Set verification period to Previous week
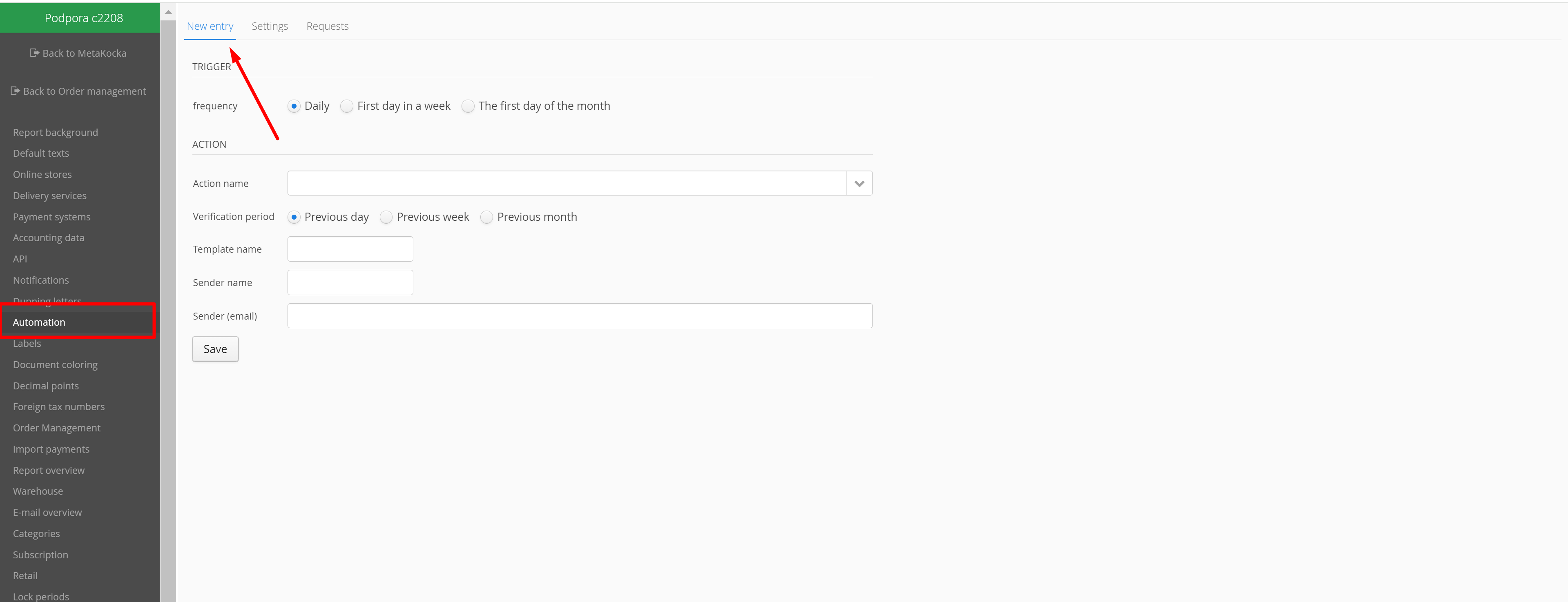 (386, 217)
